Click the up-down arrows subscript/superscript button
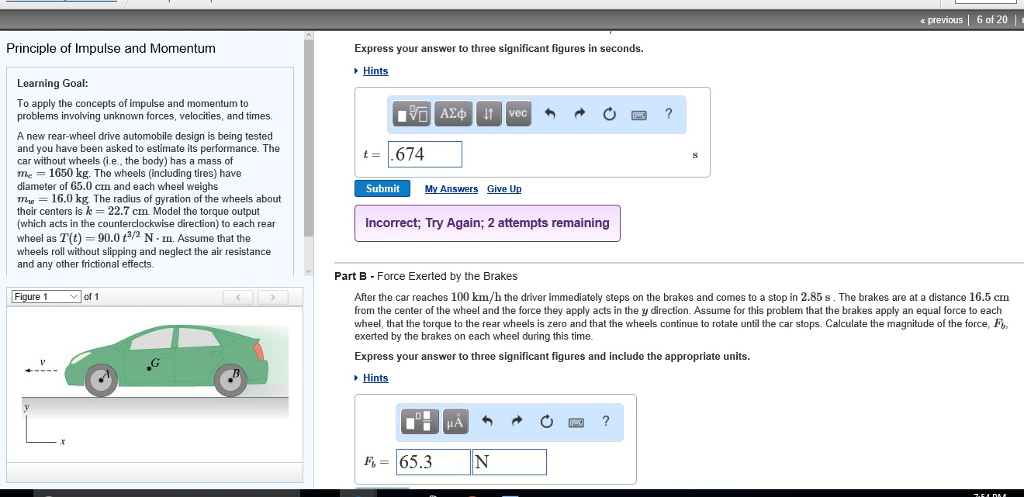 [x=488, y=115]
